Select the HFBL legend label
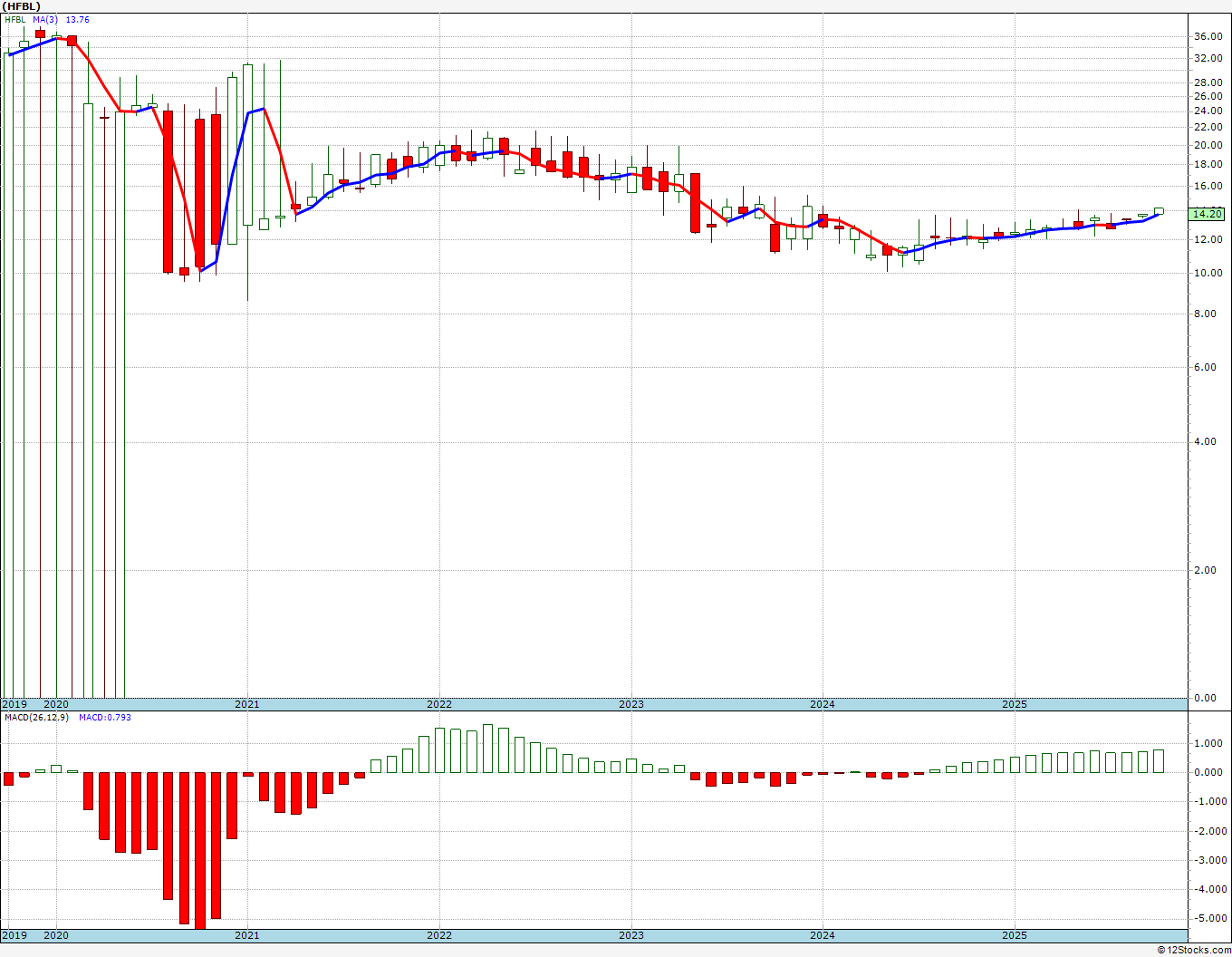The image size is (1232, 957). tap(15, 20)
